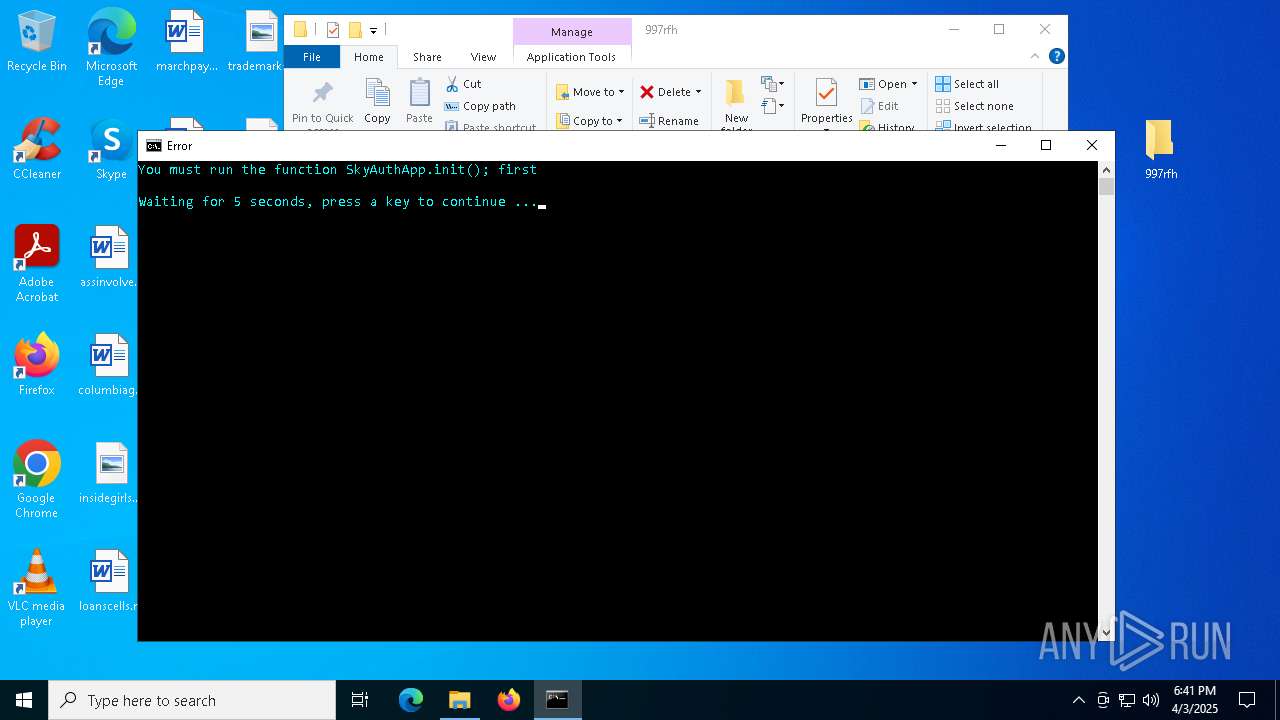Click the Paste icon in Explorer ribbon

click(x=419, y=102)
